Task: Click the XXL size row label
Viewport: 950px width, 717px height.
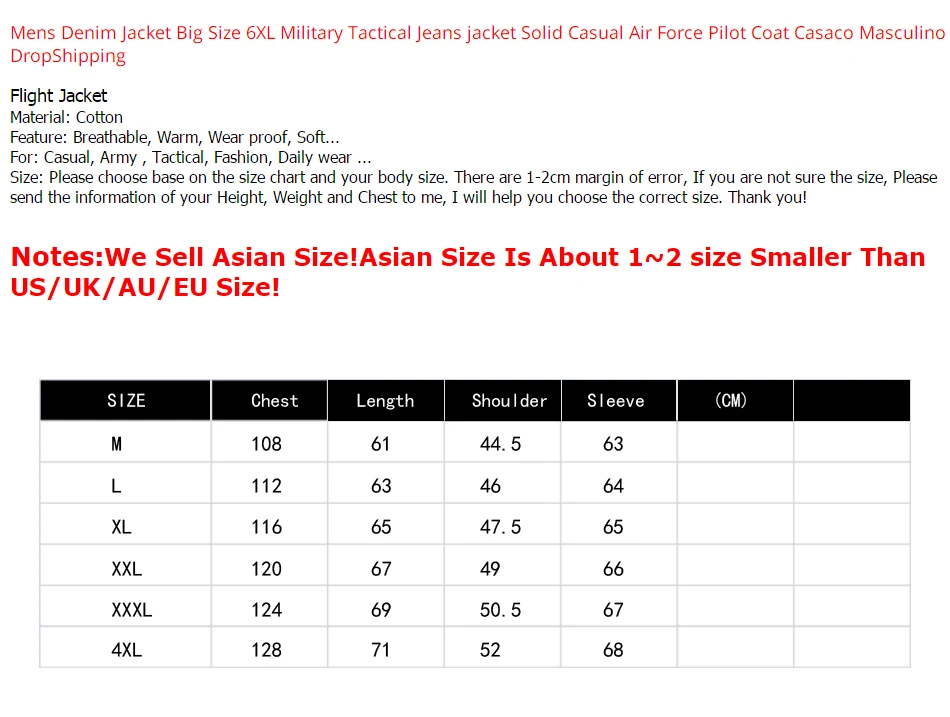Action: point(127,569)
